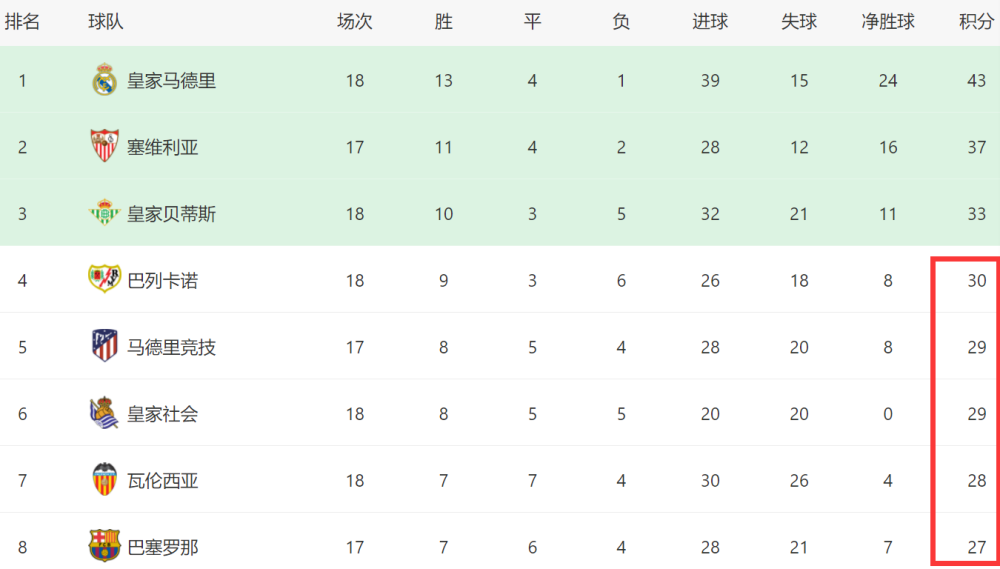The image size is (1000, 569).
Task: Click the Valencia bat crest icon
Action: click(104, 479)
